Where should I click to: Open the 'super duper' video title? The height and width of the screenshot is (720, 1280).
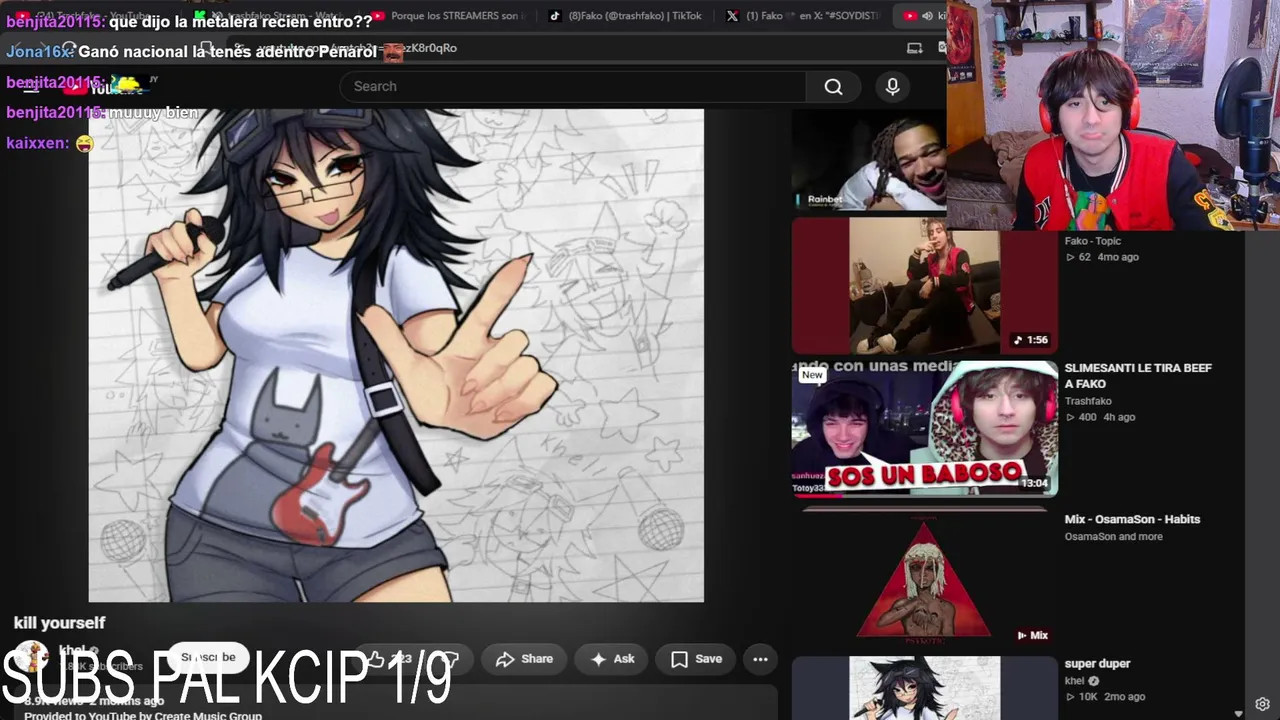tap(1097, 664)
